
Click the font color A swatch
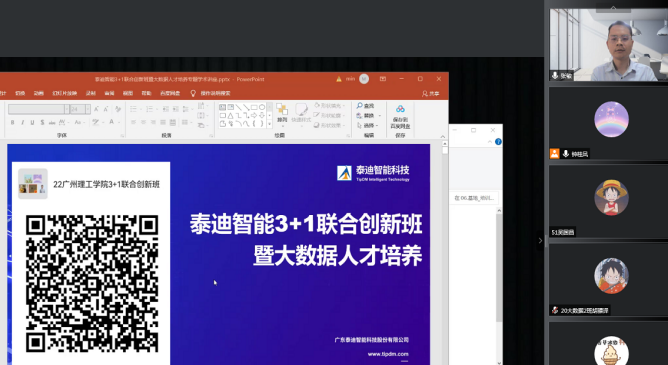(111, 123)
